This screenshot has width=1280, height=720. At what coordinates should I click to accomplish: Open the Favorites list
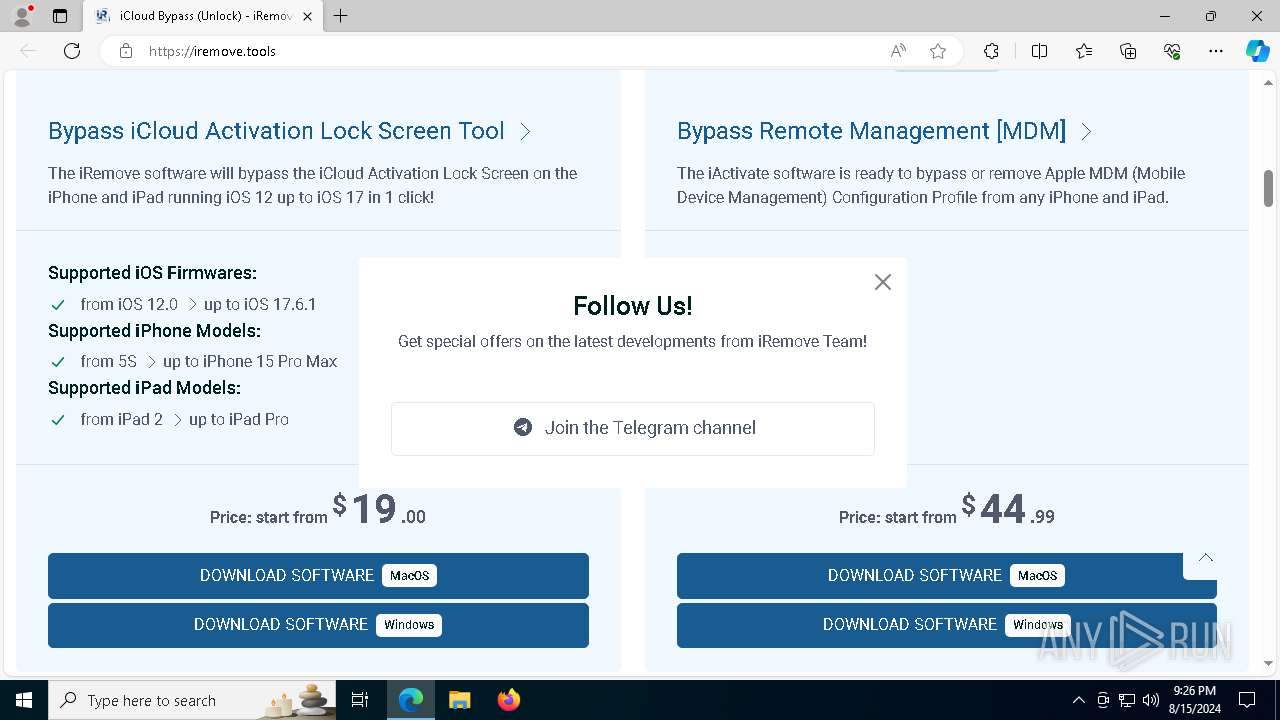1084,51
